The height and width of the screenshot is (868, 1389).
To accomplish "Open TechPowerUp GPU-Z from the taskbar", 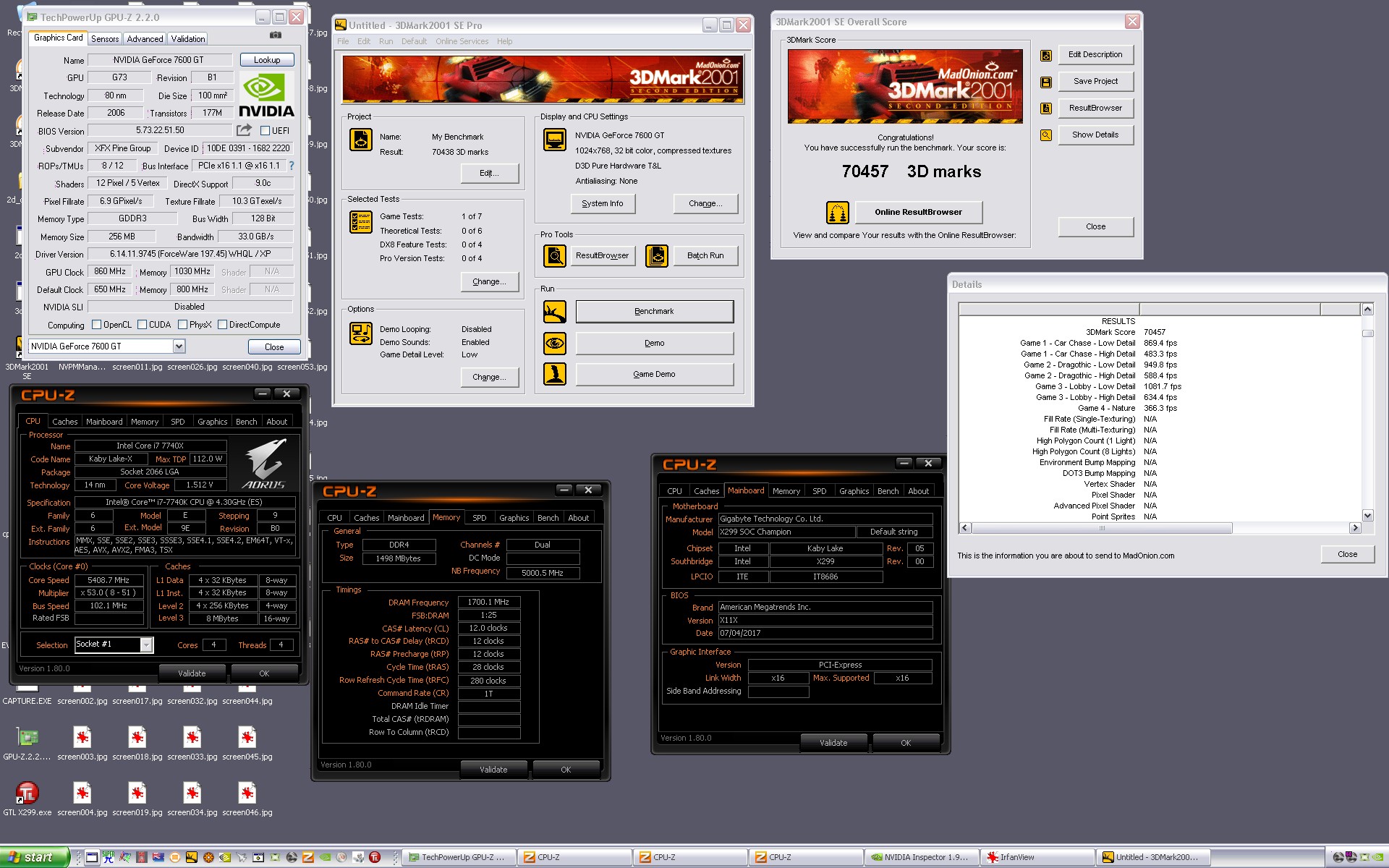I will [x=459, y=857].
